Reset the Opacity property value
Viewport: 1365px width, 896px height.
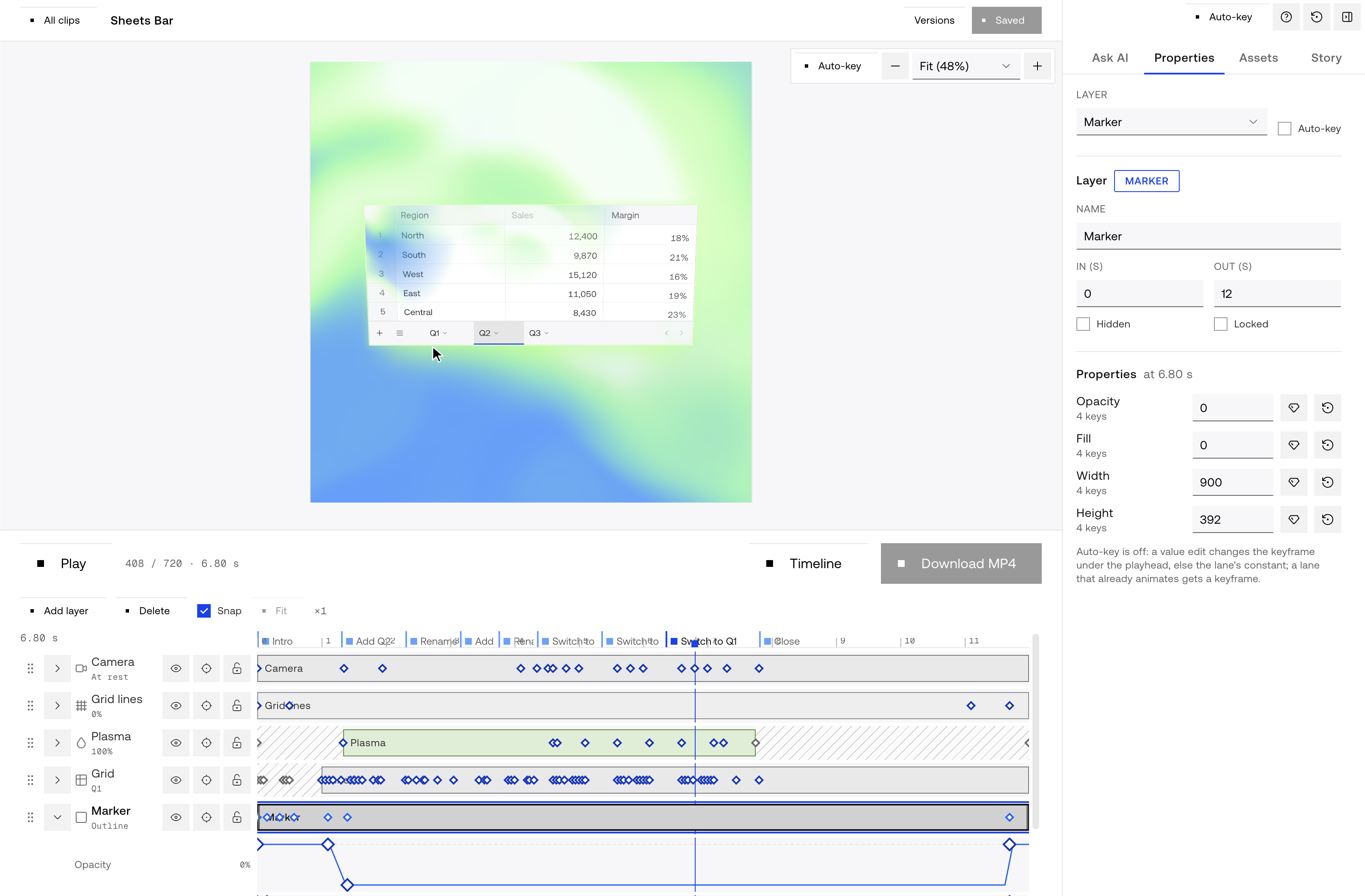point(1327,407)
